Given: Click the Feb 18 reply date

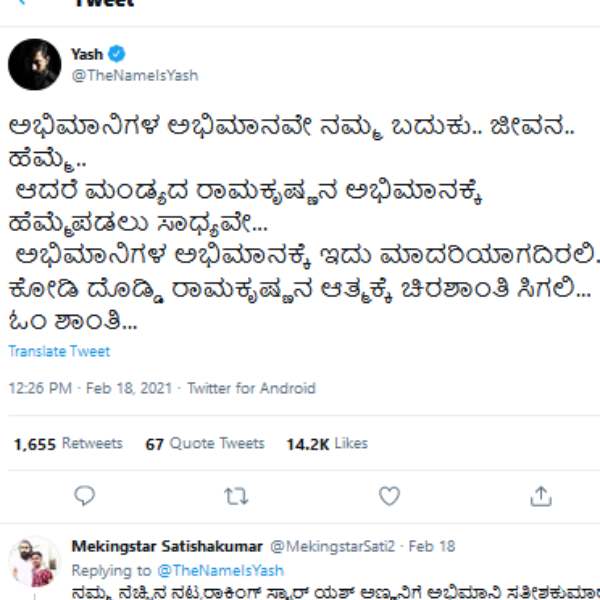Looking at the screenshot, I should click(x=432, y=547).
